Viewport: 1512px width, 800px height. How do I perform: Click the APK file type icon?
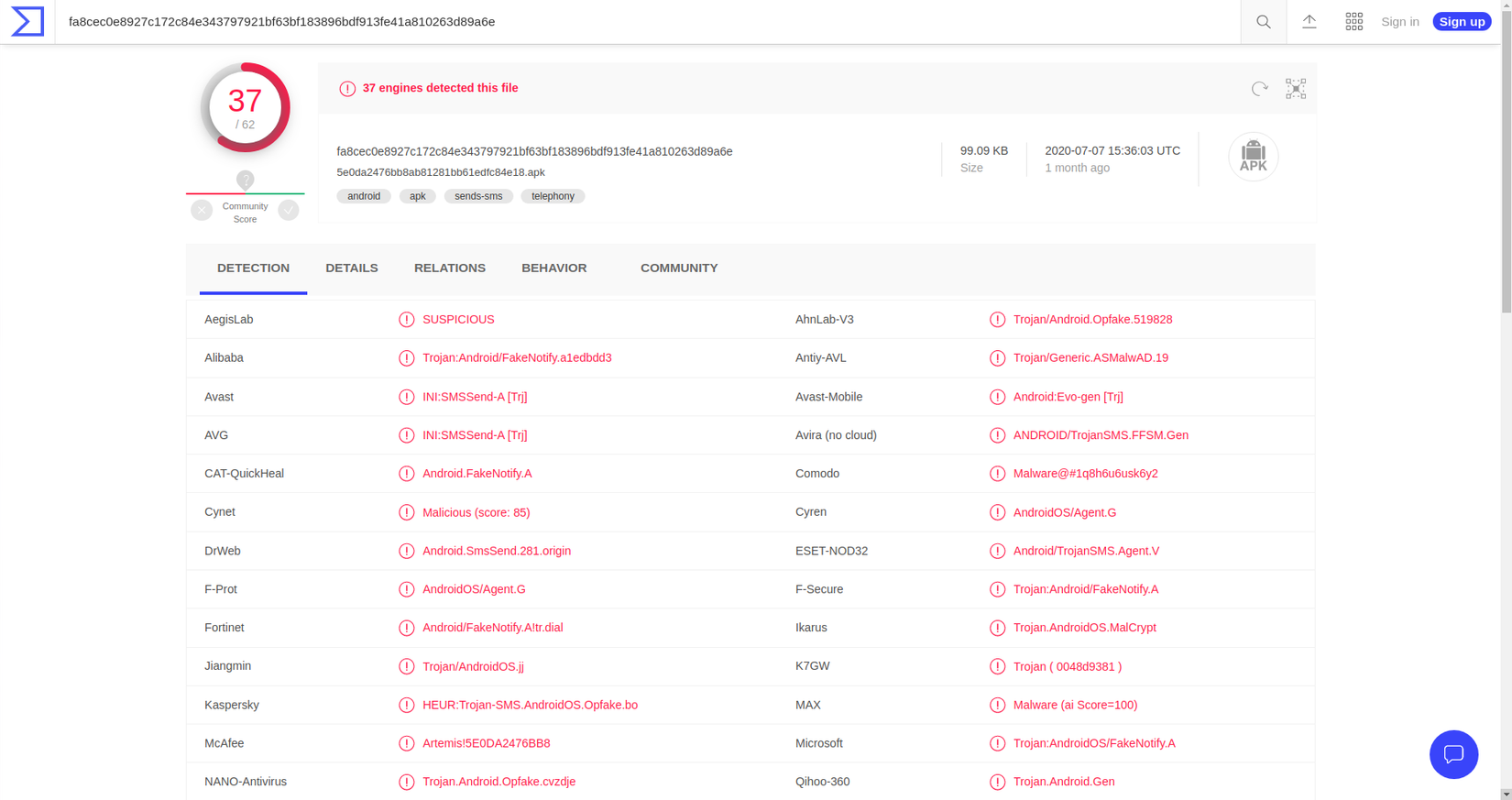pos(1253,157)
